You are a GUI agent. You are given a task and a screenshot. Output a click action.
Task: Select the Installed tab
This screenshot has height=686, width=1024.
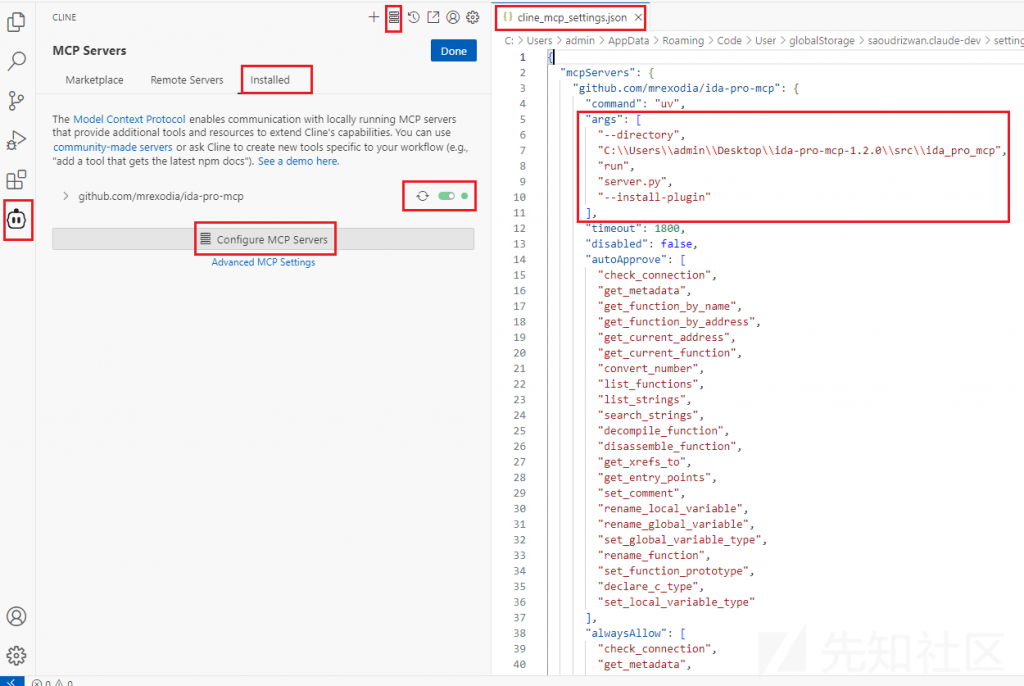[x=270, y=80]
